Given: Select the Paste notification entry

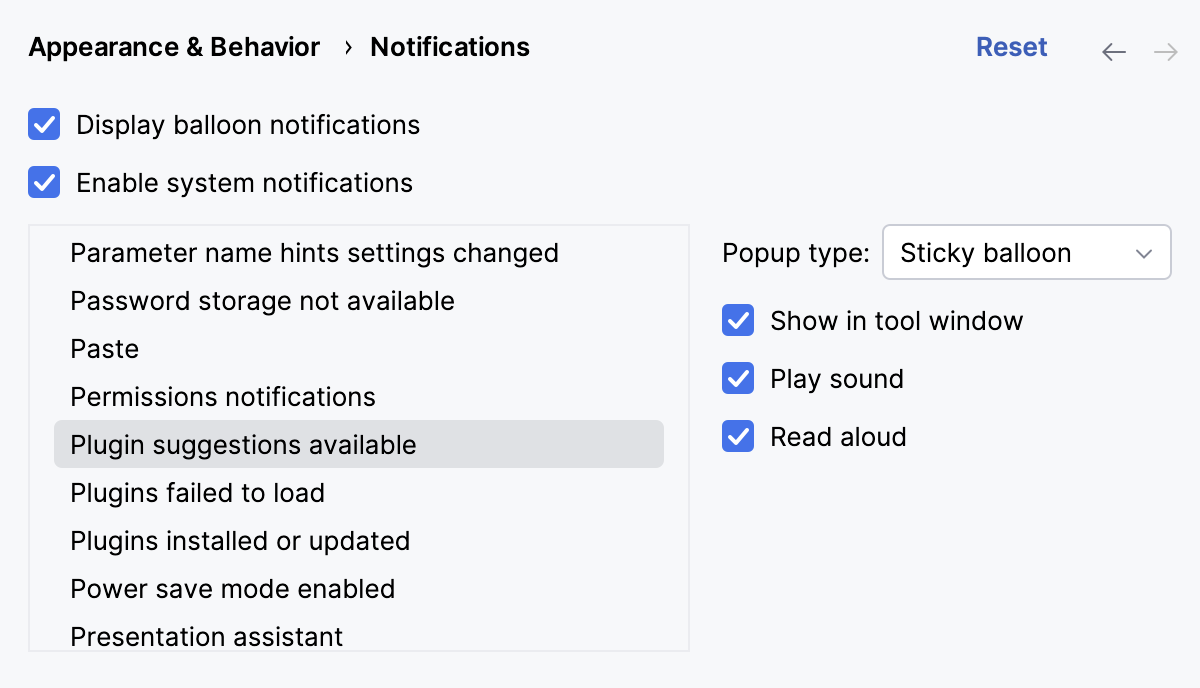Looking at the screenshot, I should coord(104,348).
